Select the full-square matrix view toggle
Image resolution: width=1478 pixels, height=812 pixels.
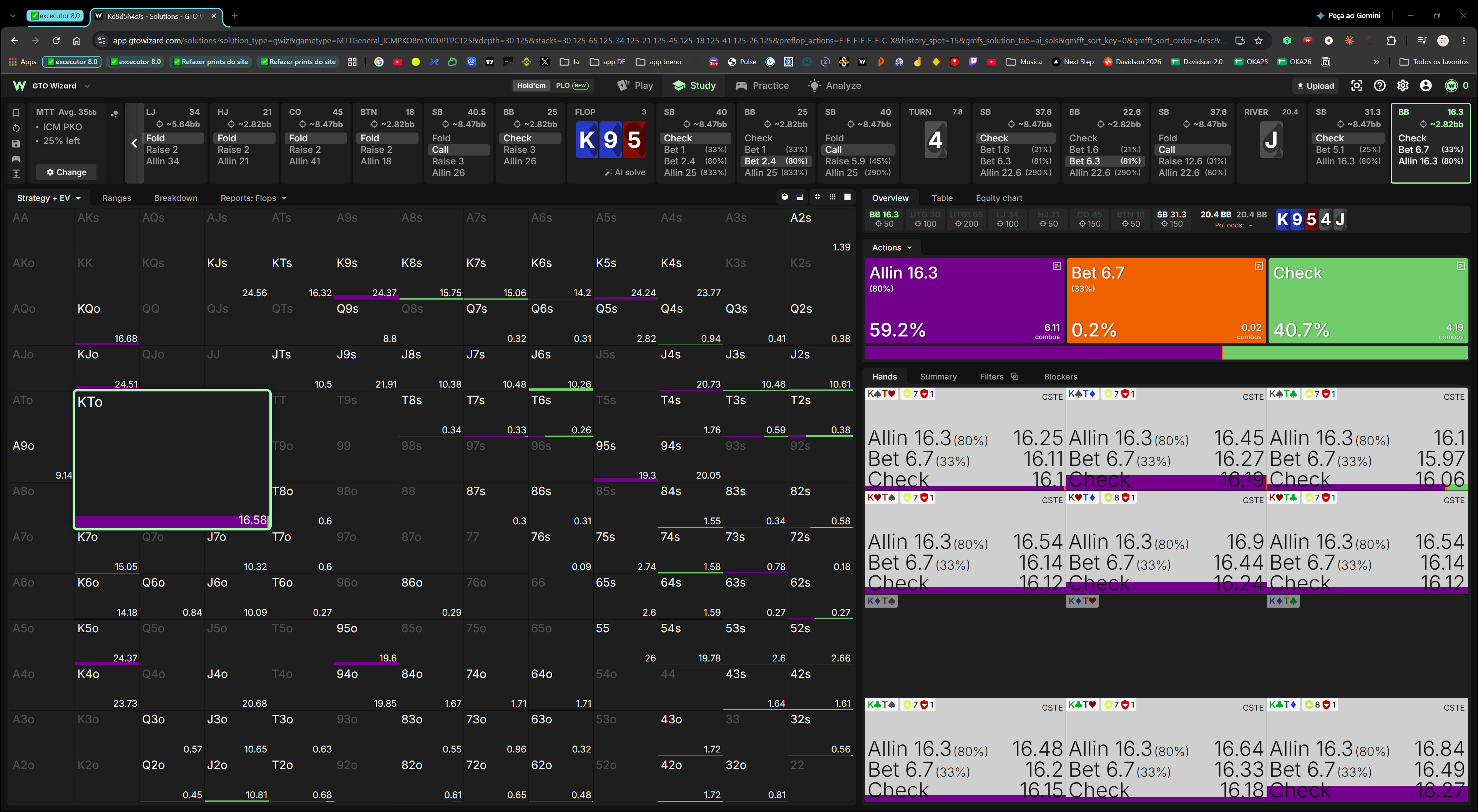[x=847, y=197]
